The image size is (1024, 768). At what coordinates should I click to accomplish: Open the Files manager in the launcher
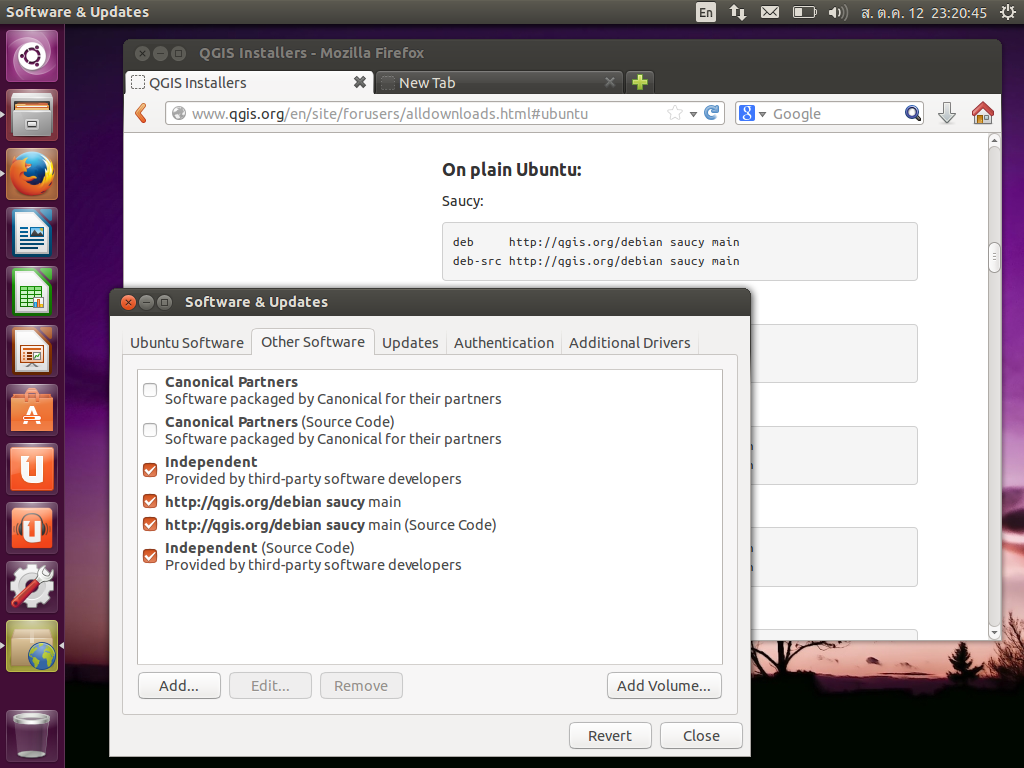32,116
